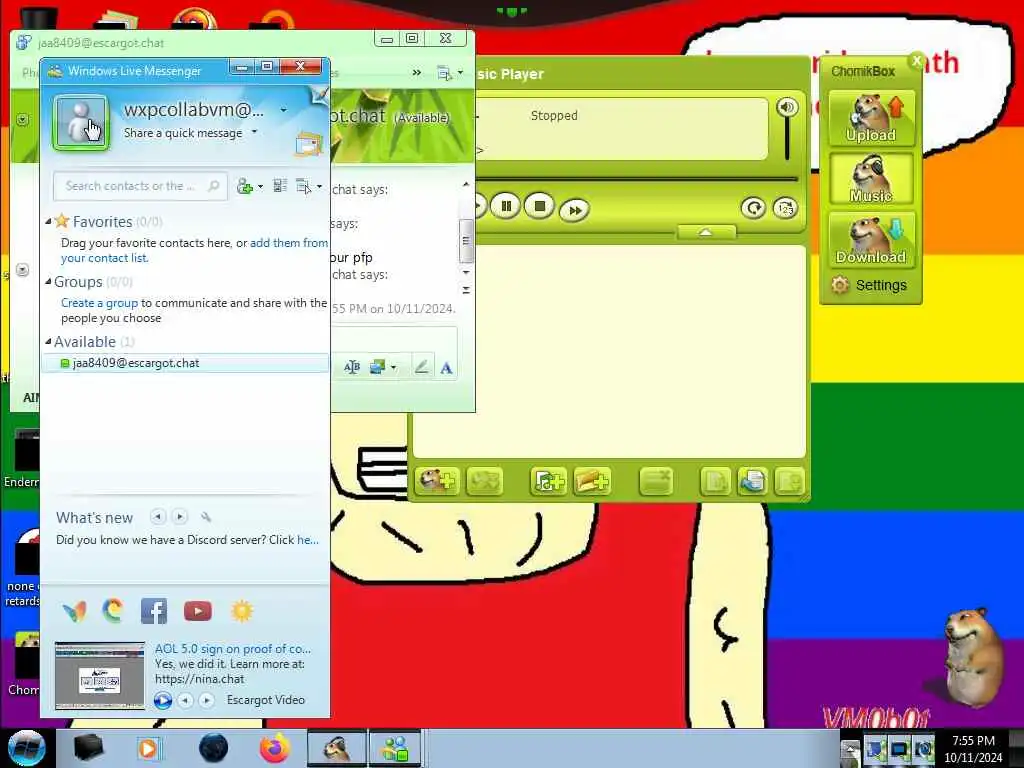Open ChomikBox Upload panel

871,118
